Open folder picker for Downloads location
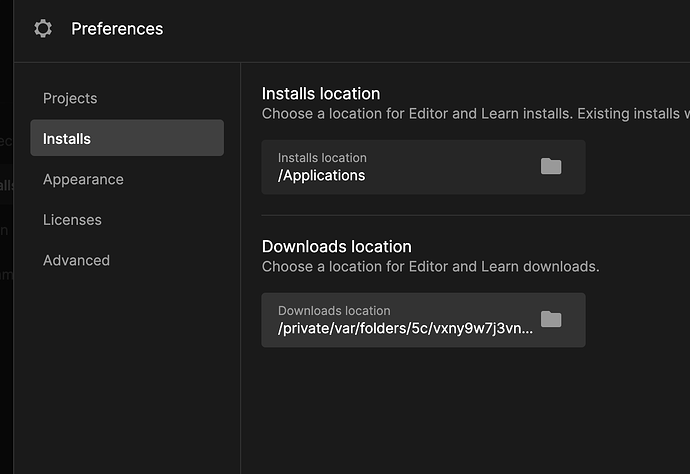 pos(551,319)
